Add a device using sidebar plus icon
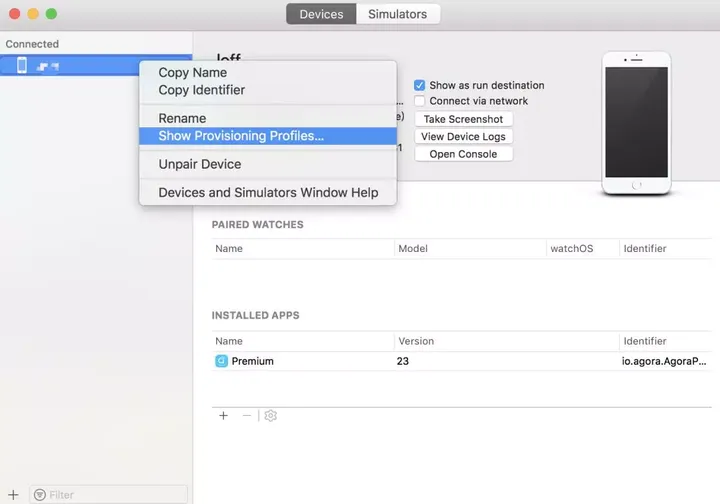The image size is (720, 504). (x=13, y=494)
